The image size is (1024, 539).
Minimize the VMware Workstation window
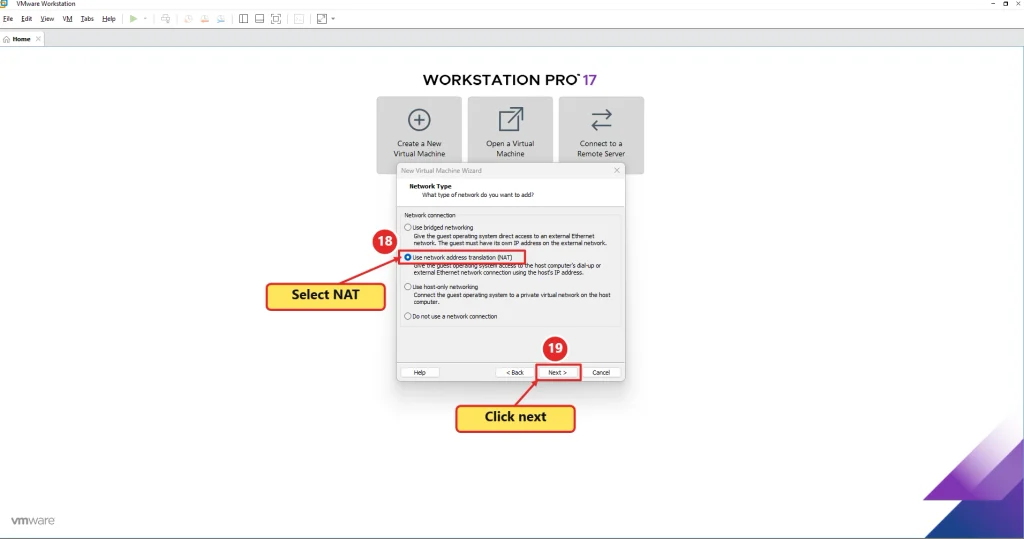pos(993,4)
